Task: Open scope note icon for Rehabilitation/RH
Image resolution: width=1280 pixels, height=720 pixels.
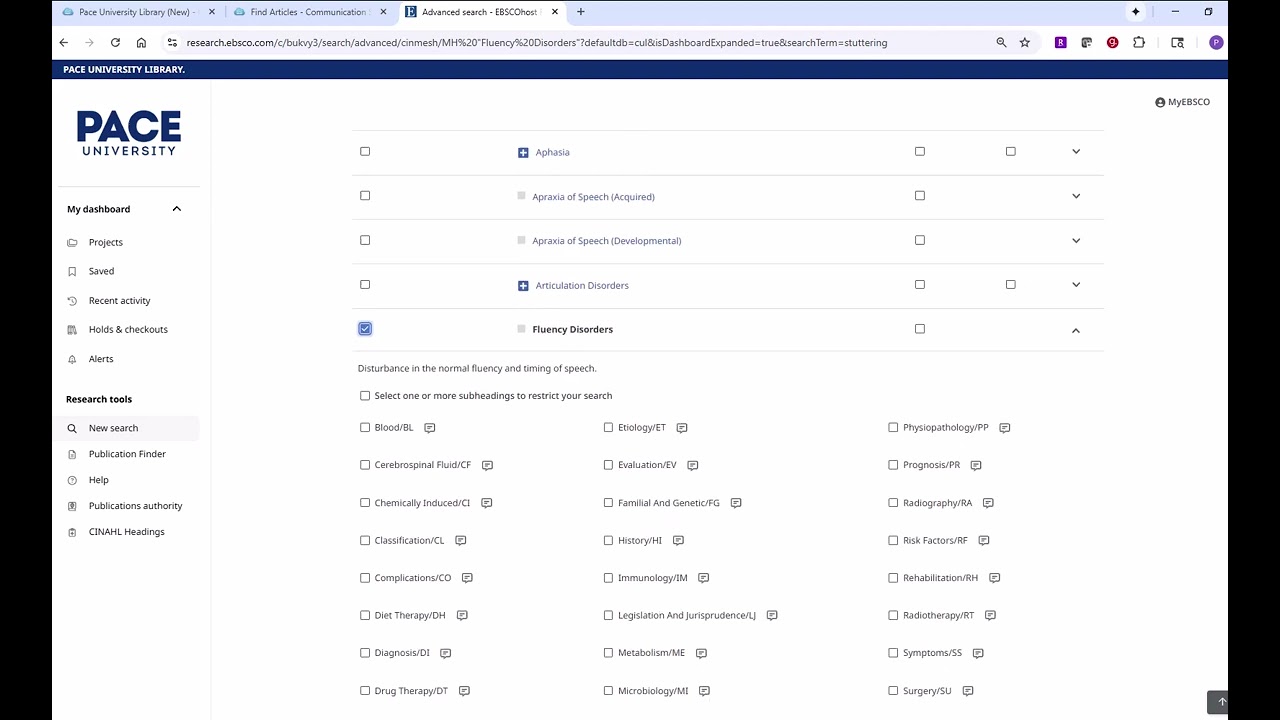Action: pos(995,578)
